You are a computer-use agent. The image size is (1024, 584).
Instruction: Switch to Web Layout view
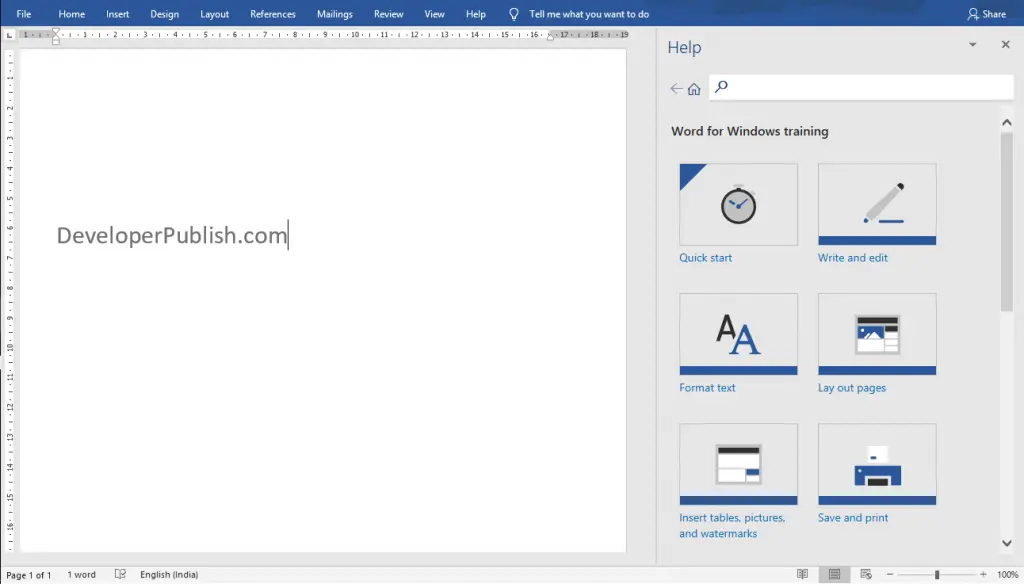(866, 574)
